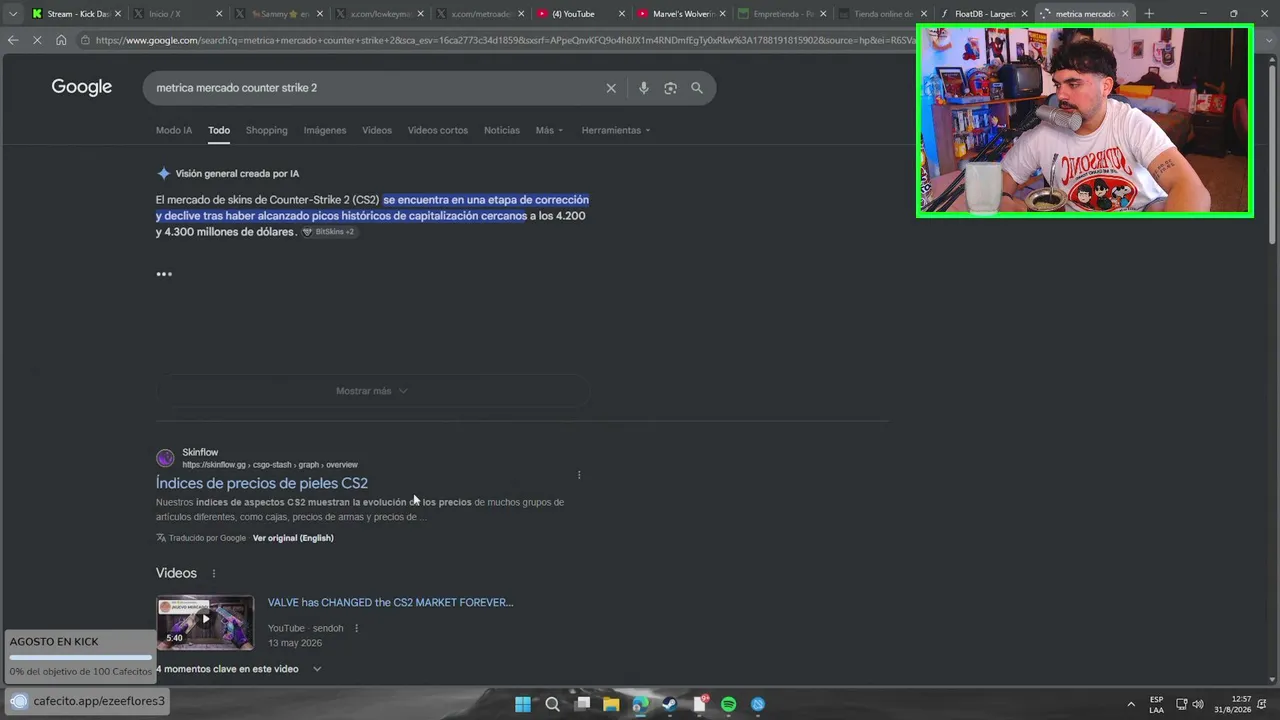
Task: Open Task View on the taskbar
Action: (x=582, y=704)
